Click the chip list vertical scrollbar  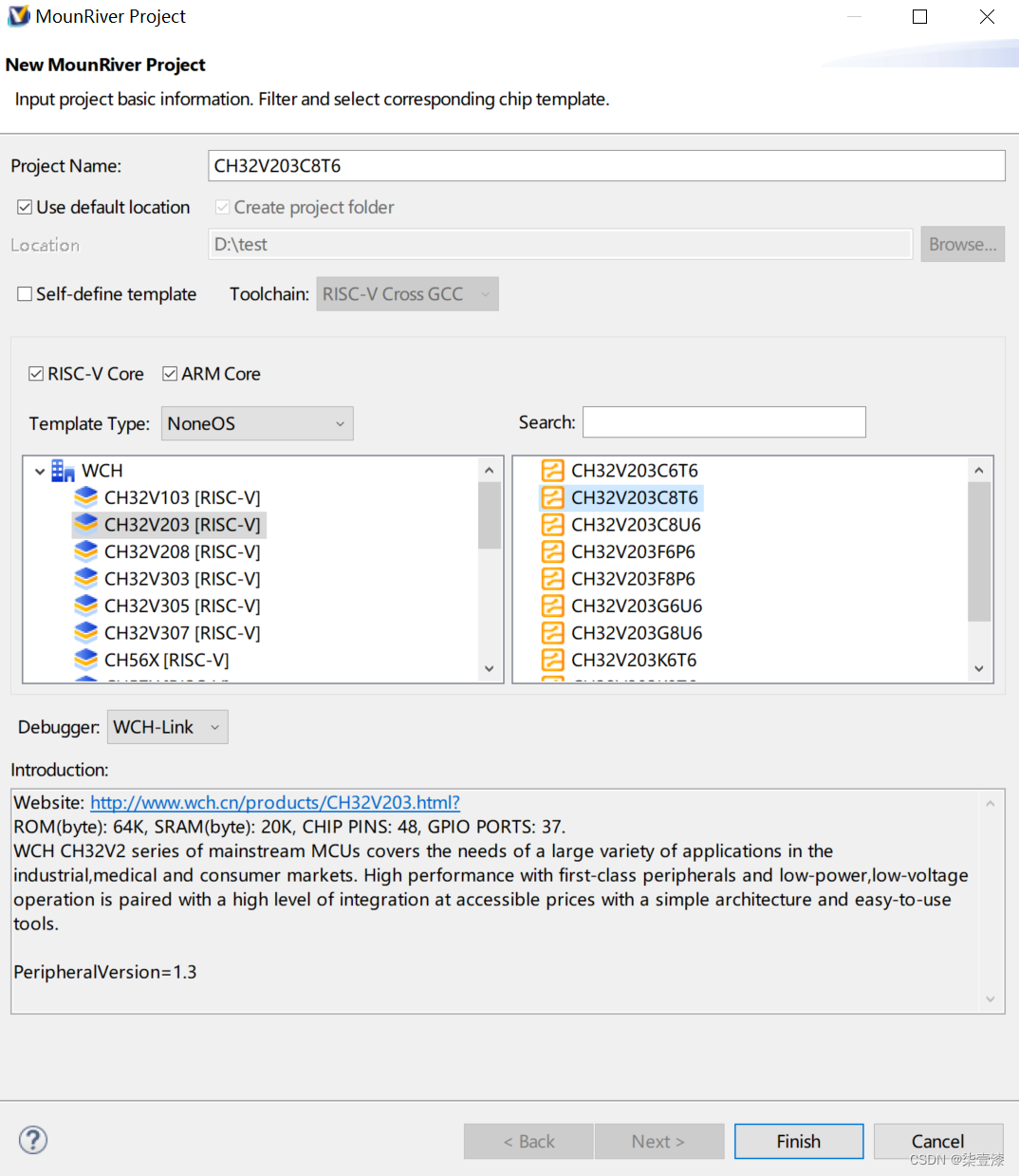point(978,551)
